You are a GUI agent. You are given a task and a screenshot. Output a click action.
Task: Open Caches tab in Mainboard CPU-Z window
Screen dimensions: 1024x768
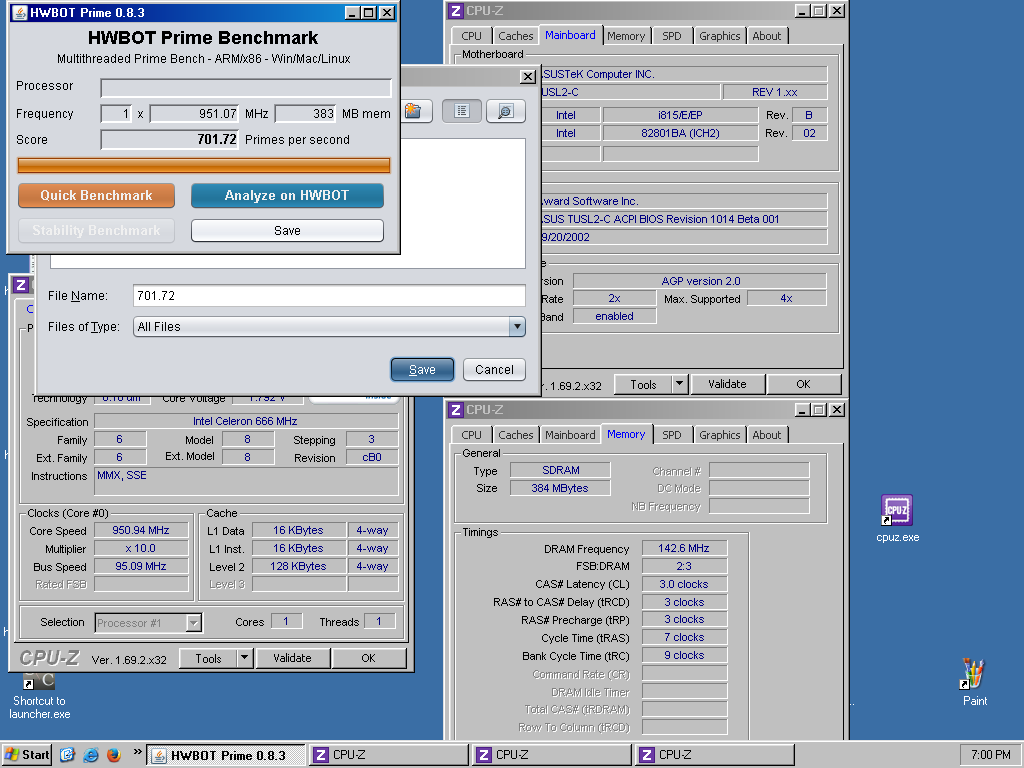pos(515,36)
